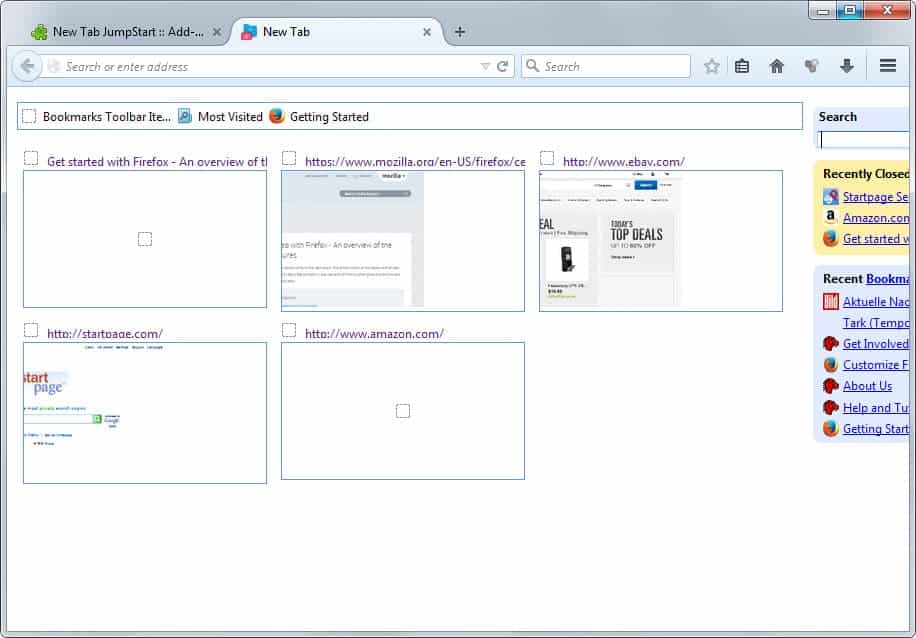Image resolution: width=916 pixels, height=638 pixels.
Task: Bookmark this page with the star icon
Action: pos(712,66)
